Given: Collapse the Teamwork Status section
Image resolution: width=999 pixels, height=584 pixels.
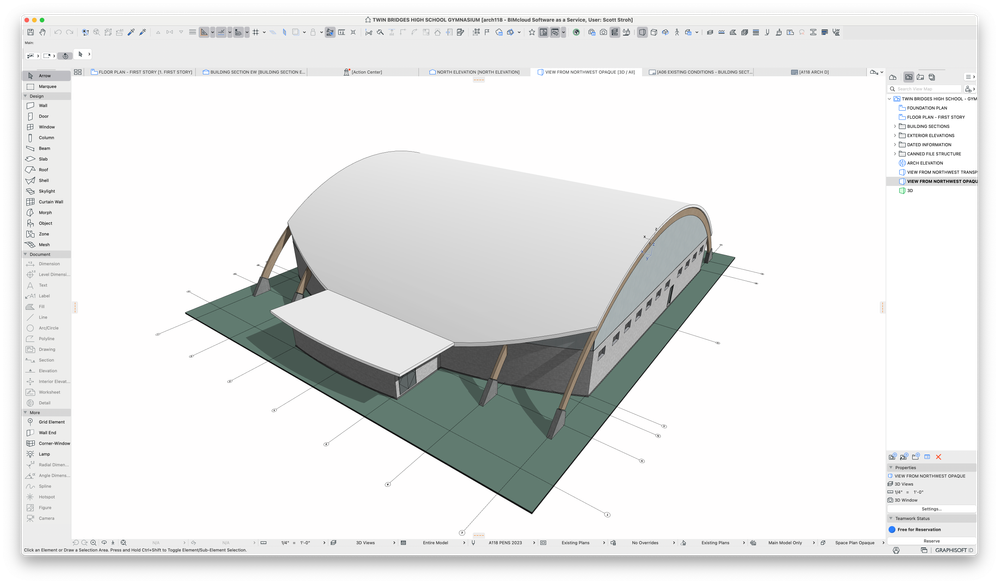Looking at the screenshot, I should tap(891, 518).
